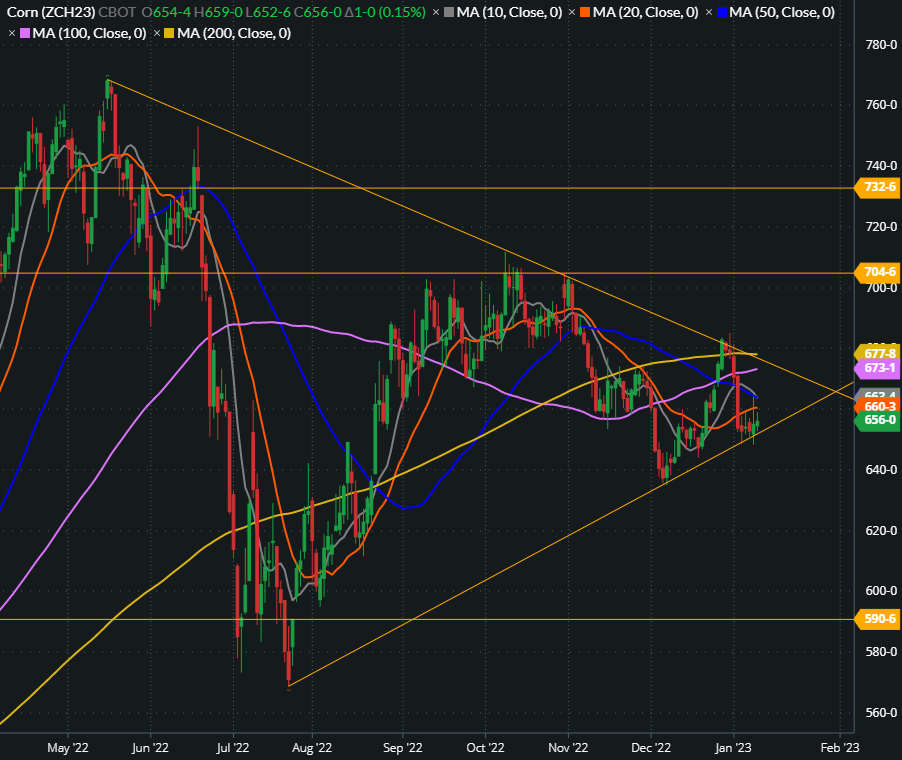Pick the yellow MA 200 color swatch
Viewport: 902px width, 760px height.
[x=170, y=33]
